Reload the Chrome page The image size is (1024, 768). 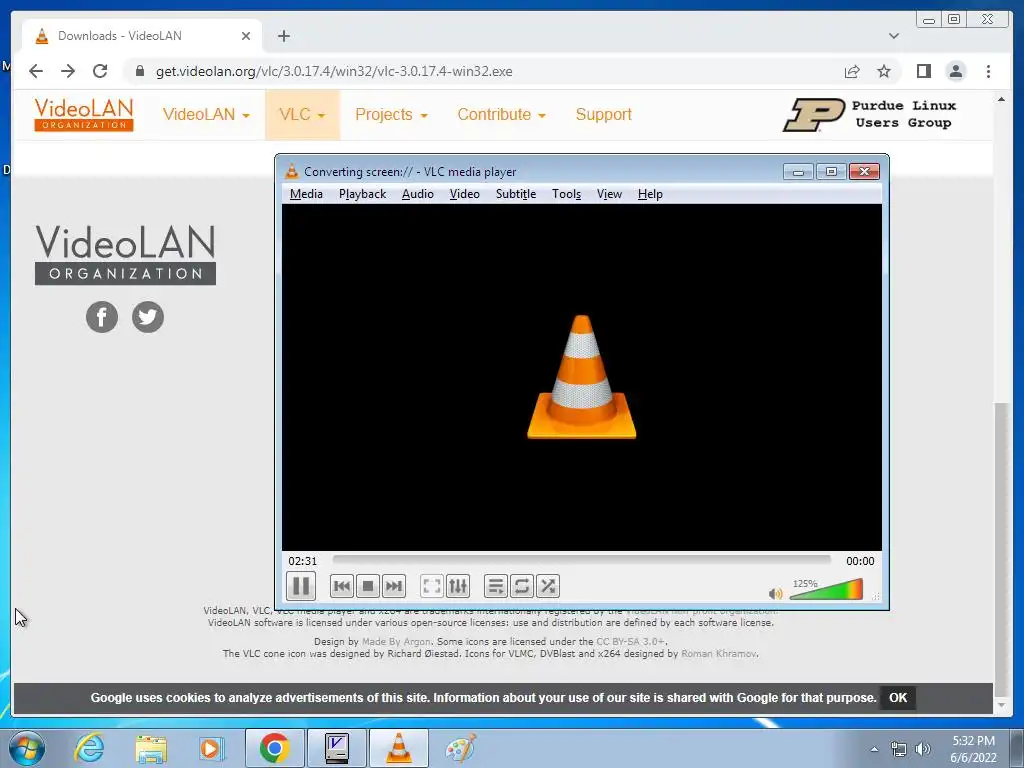pos(100,71)
